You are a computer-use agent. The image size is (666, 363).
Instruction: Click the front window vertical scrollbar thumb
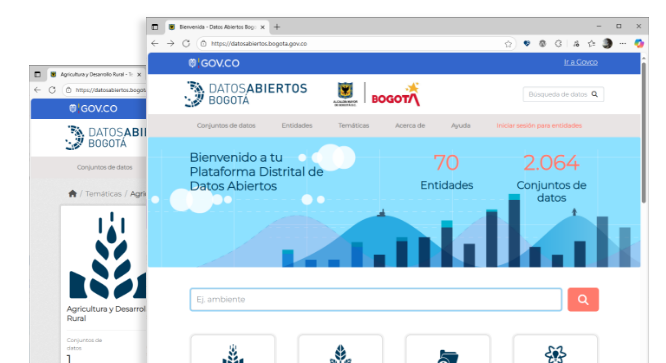[x=644, y=132]
